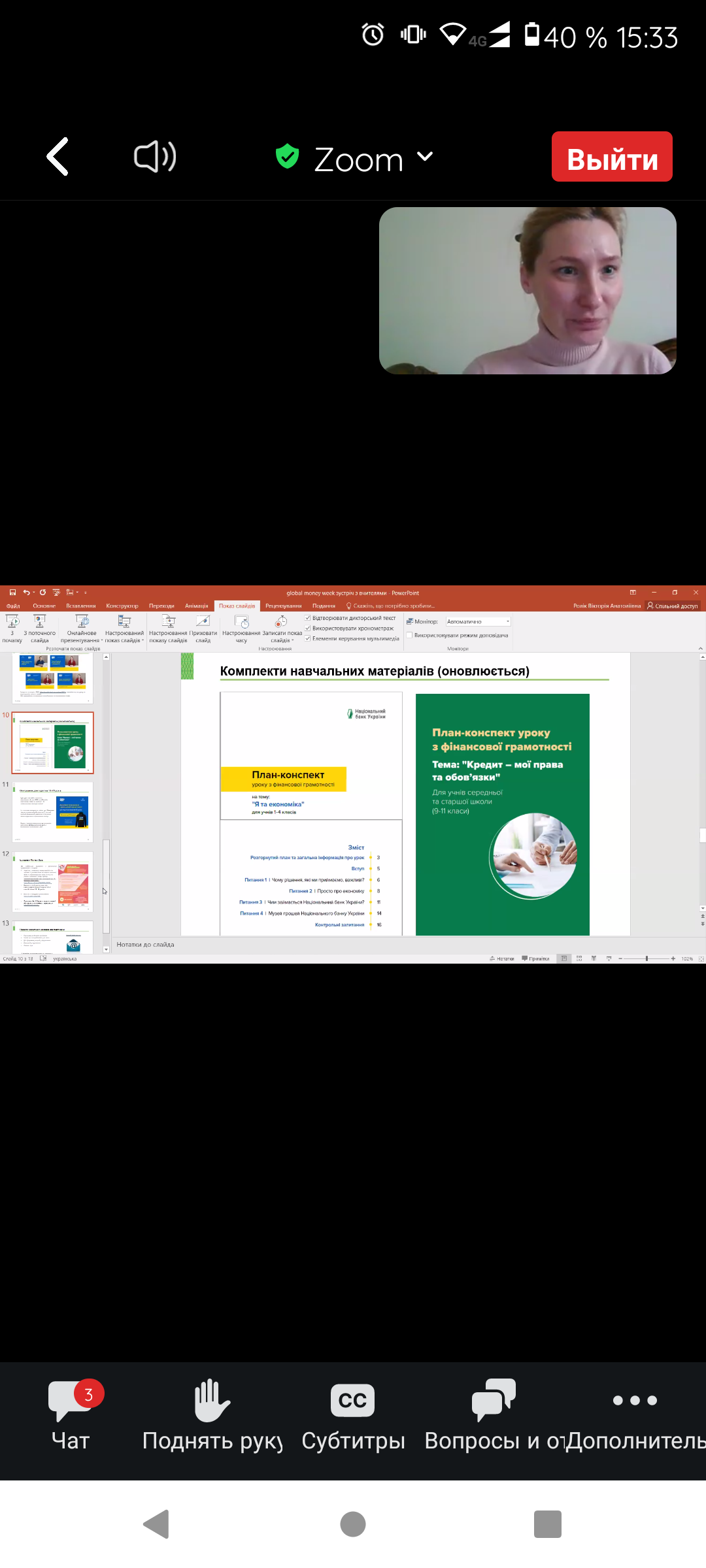Viewport: 706px width, 1568px height.
Task: Open the Рецензування ribbon tab
Action: (x=283, y=606)
